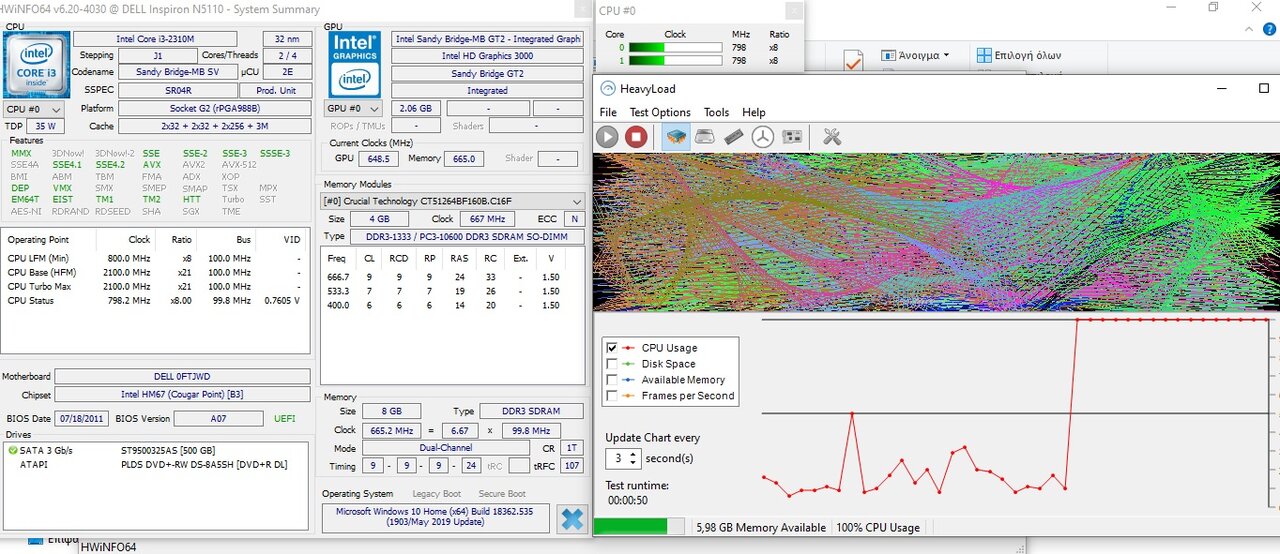Click the SATA 3 Gb/s green status indicator
Viewport: 1280px width, 554px height.
click(x=12, y=451)
